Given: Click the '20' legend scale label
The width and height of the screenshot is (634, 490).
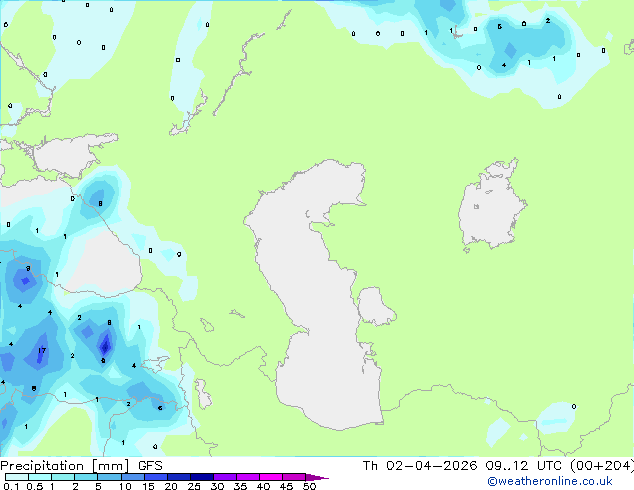Looking at the screenshot, I should (x=171, y=486).
